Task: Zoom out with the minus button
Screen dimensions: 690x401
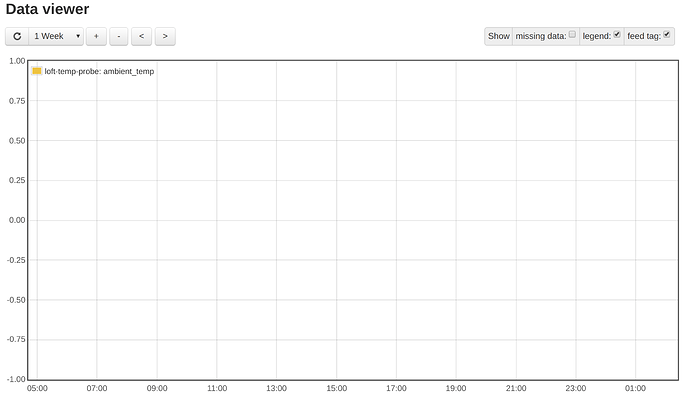Action: point(118,36)
